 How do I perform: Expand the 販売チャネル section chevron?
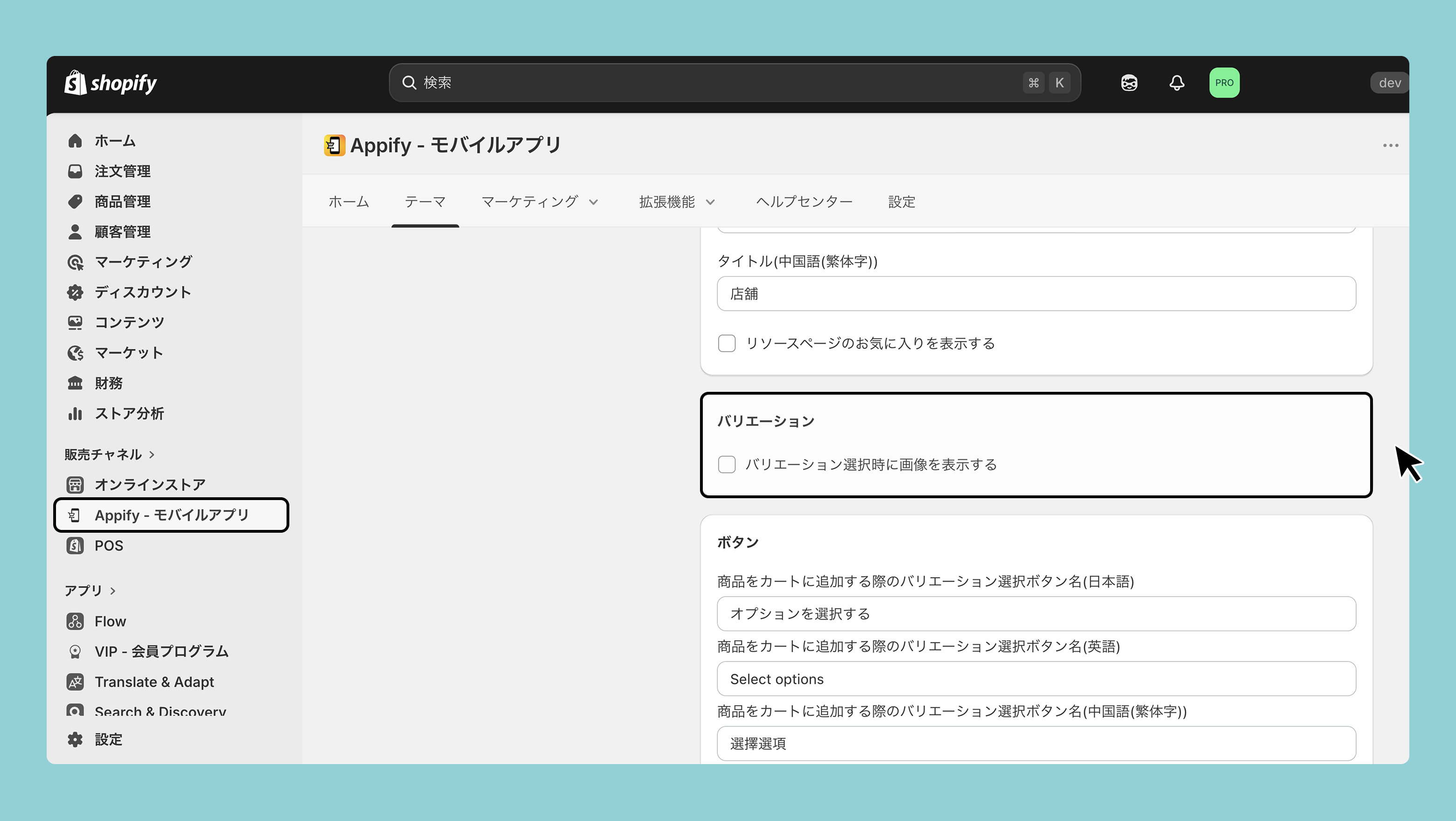(152, 455)
